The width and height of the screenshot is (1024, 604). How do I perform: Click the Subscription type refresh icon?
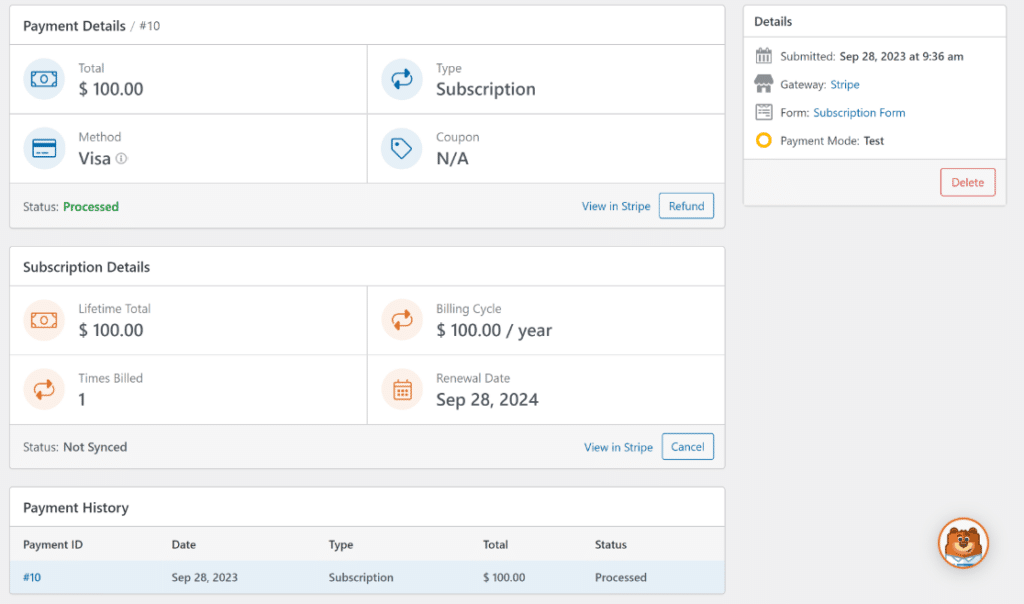tap(400, 79)
